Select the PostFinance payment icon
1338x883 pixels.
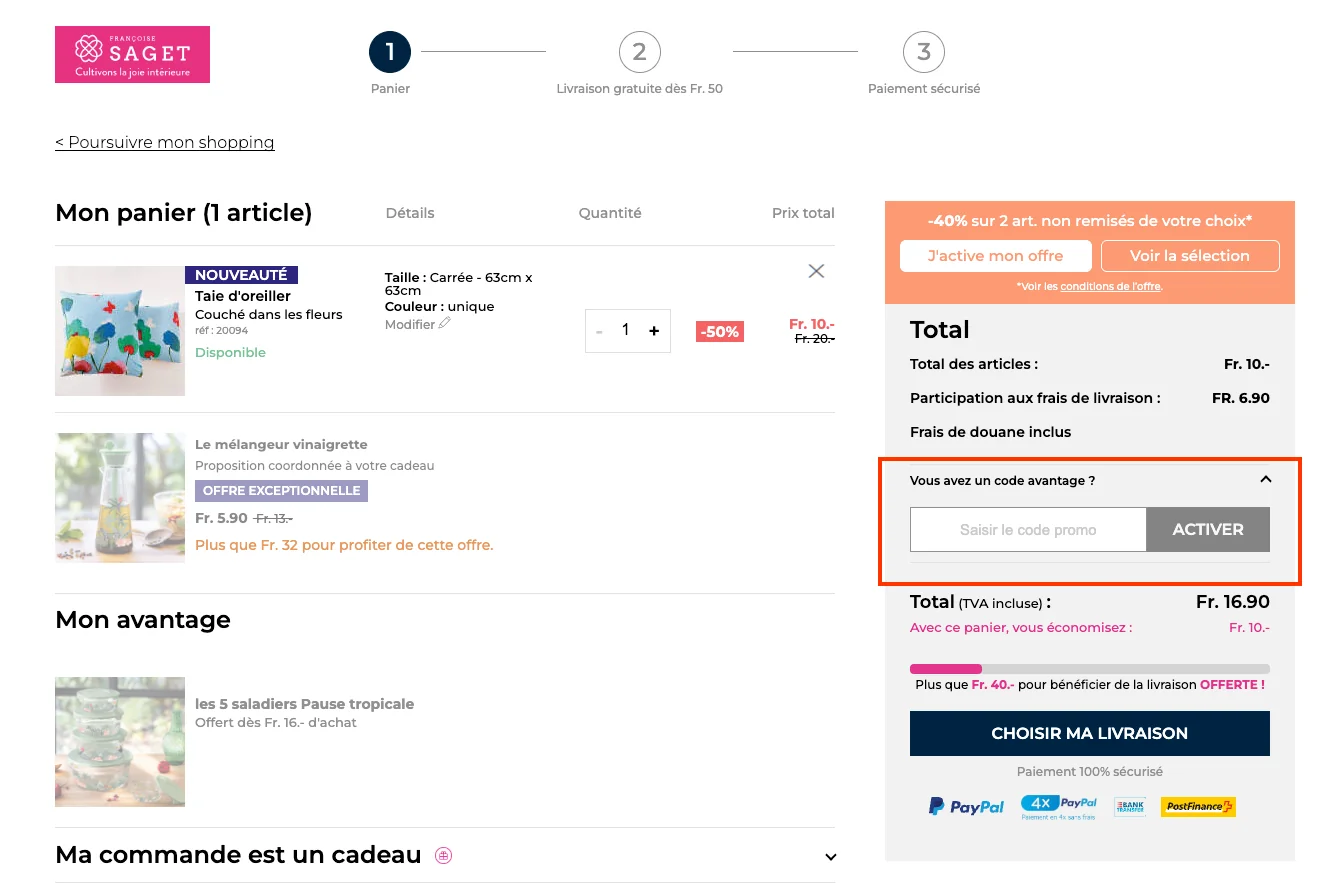(1197, 806)
